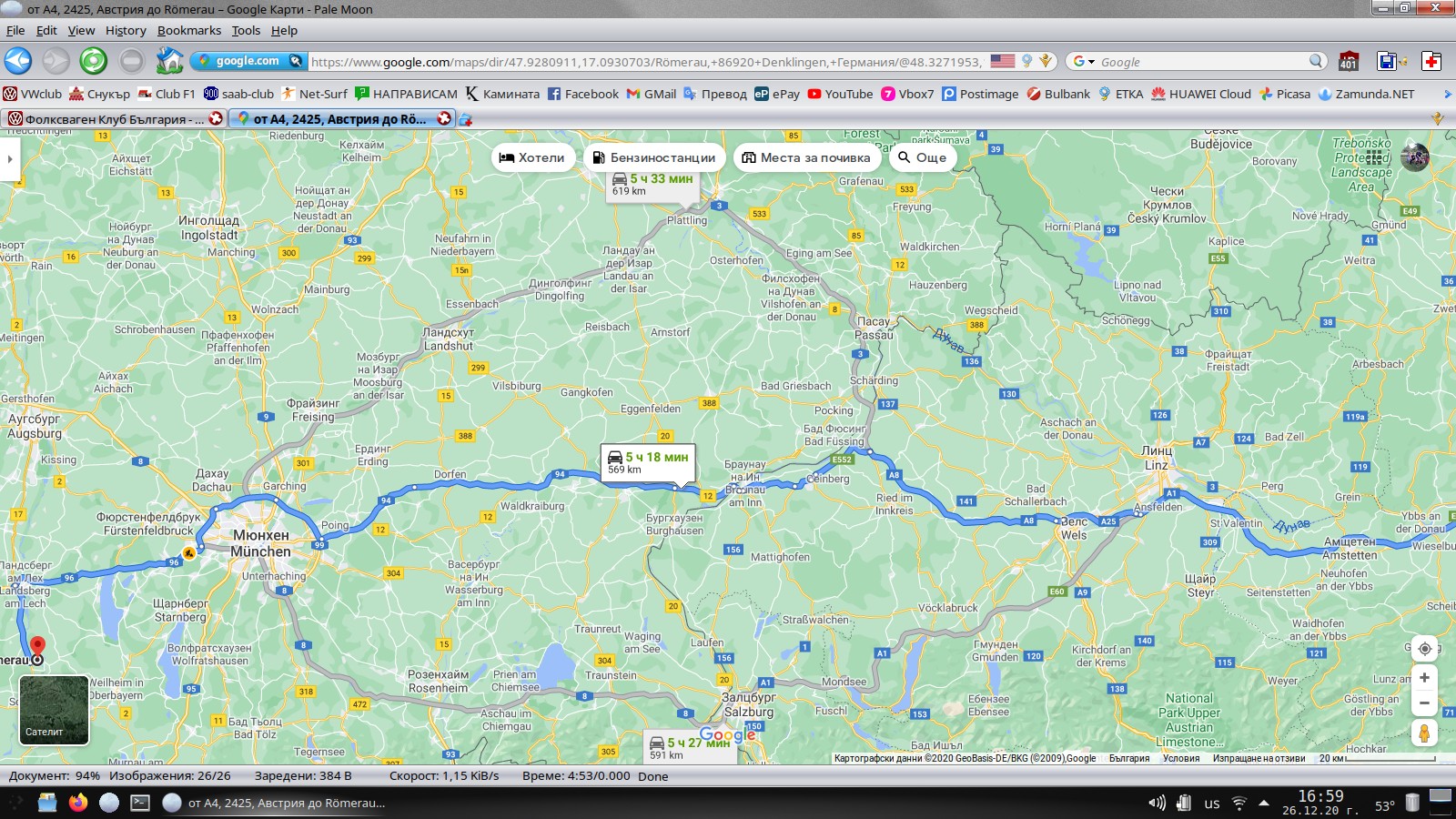Toggle the Satellite layer thumbnail
Screen dimensions: 1456x819
(x=55, y=710)
